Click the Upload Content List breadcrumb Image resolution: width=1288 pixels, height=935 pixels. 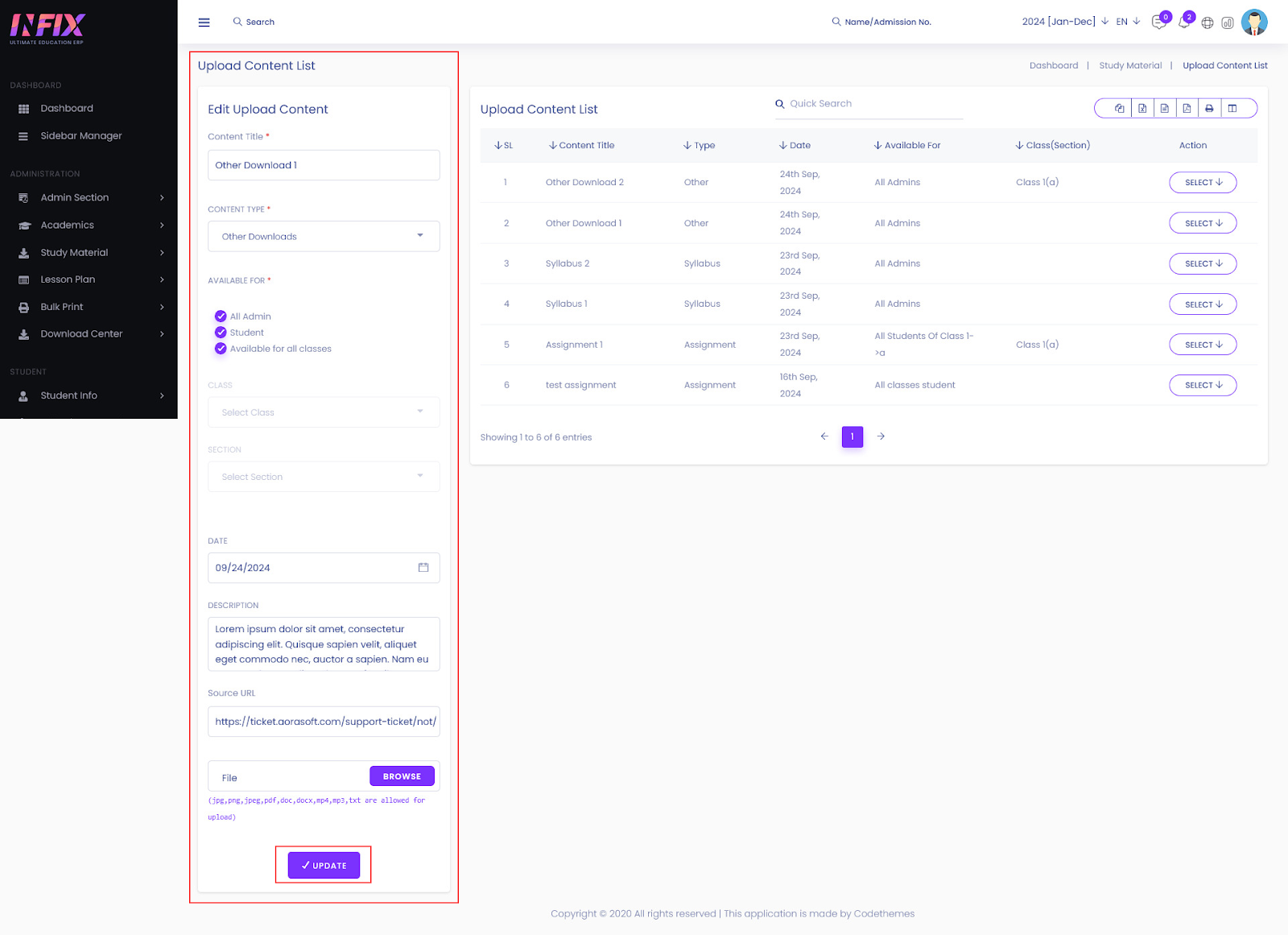tap(1225, 66)
